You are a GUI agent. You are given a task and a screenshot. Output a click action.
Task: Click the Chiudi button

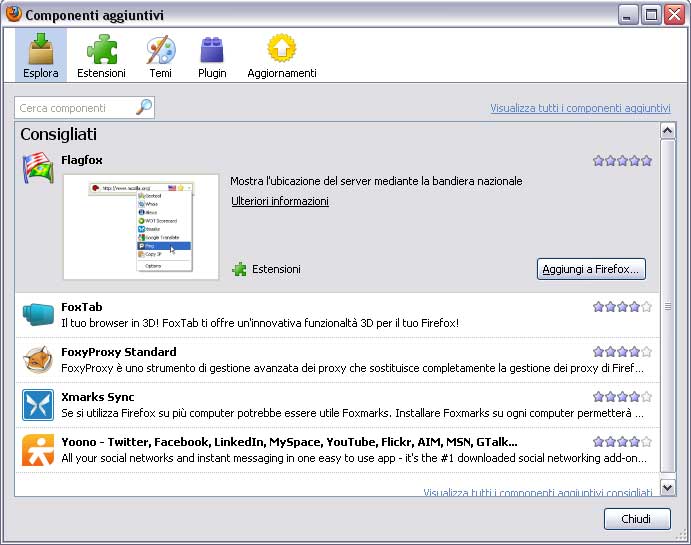tap(637, 519)
